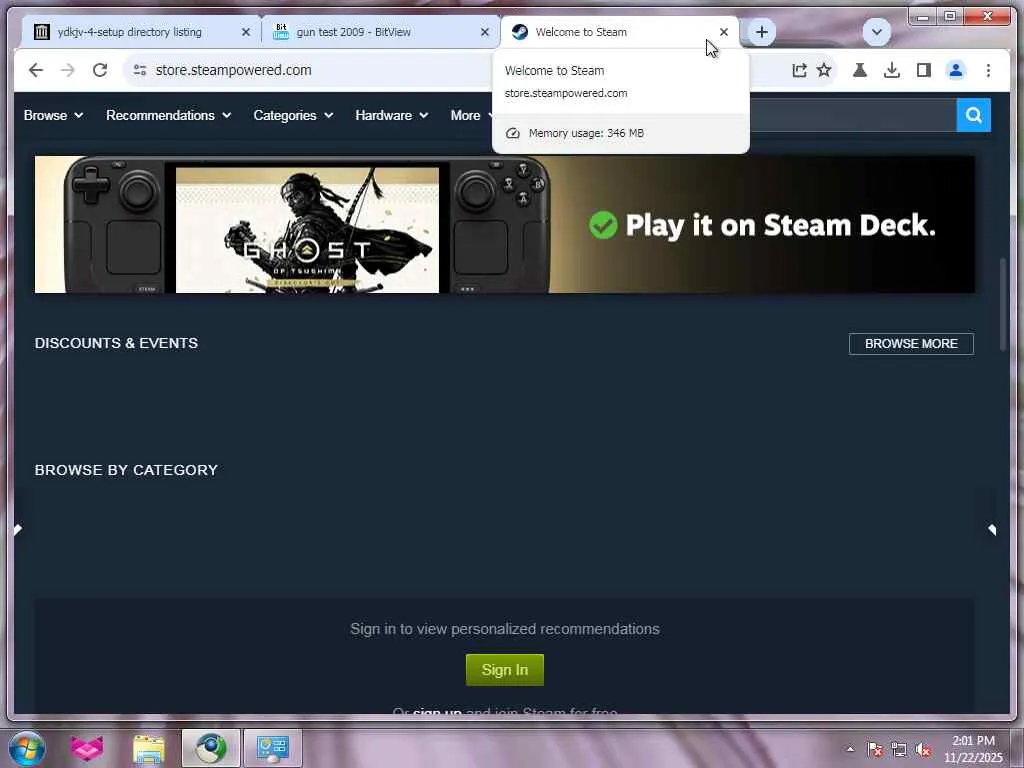Image resolution: width=1024 pixels, height=768 pixels.
Task: Expand the Hardware menu
Action: click(392, 116)
